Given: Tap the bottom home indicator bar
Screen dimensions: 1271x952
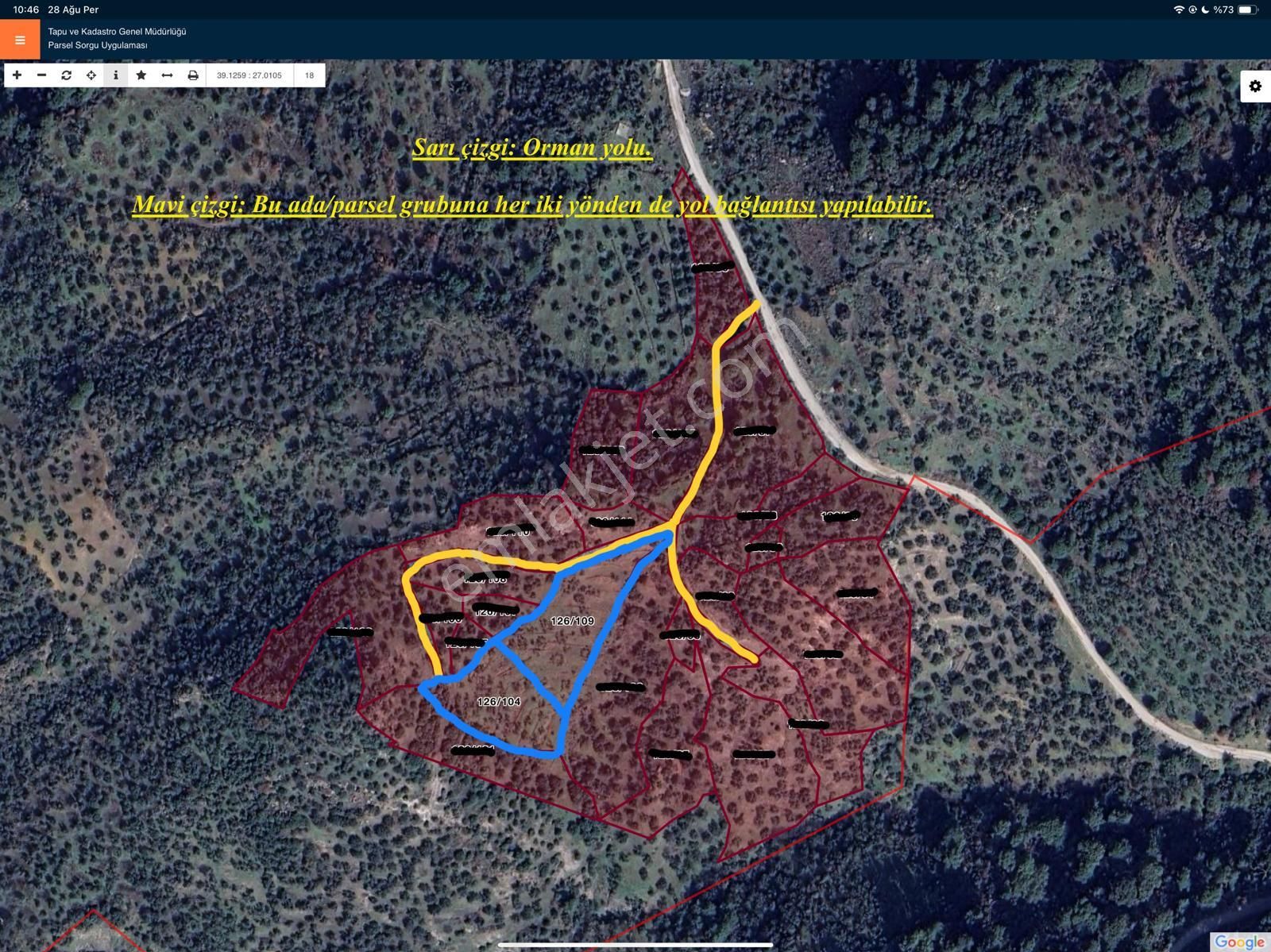Looking at the screenshot, I should (x=635, y=945).
